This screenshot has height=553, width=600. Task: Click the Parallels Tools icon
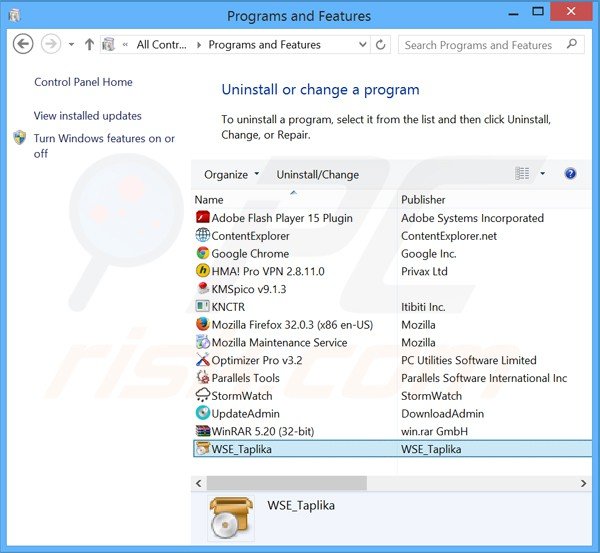click(203, 377)
